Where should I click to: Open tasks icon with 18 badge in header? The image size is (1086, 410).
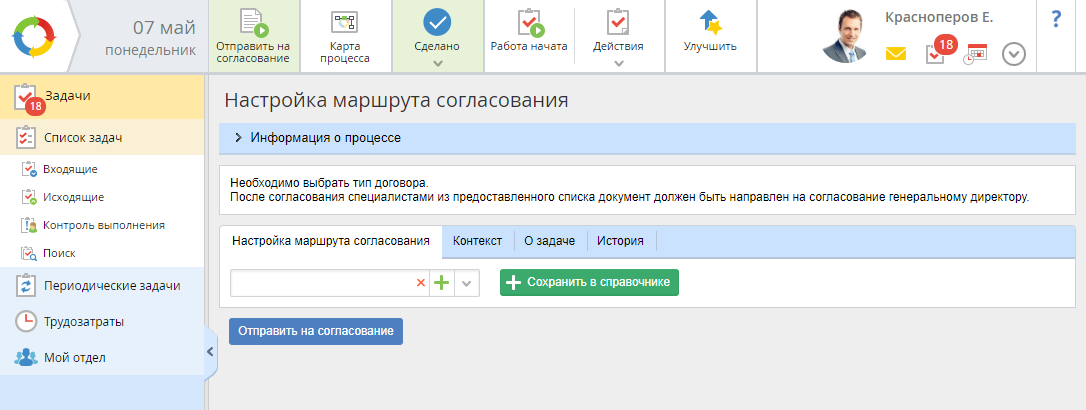click(936, 52)
